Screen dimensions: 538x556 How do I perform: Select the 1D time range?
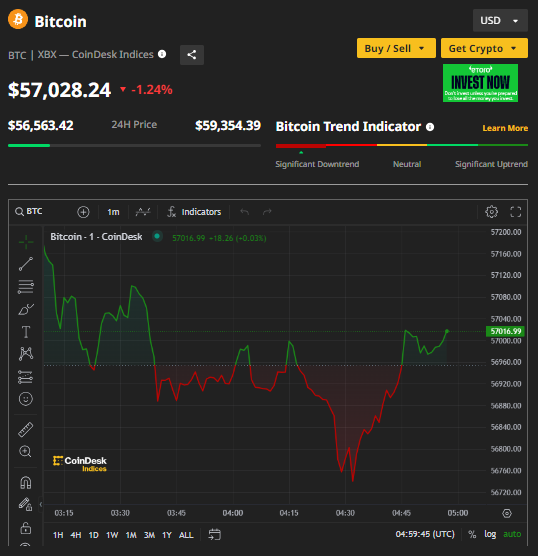[x=94, y=535]
